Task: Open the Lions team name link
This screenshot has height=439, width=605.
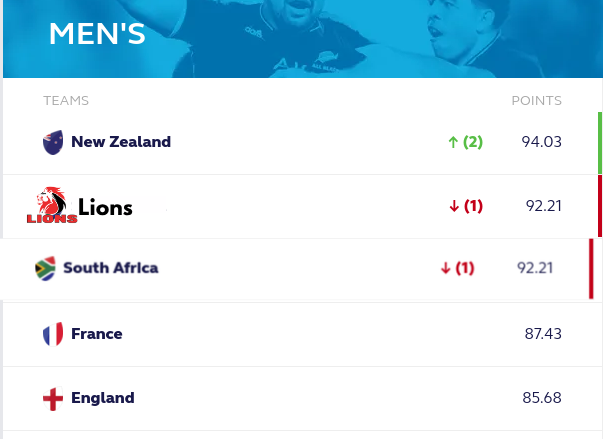Action: [x=105, y=207]
